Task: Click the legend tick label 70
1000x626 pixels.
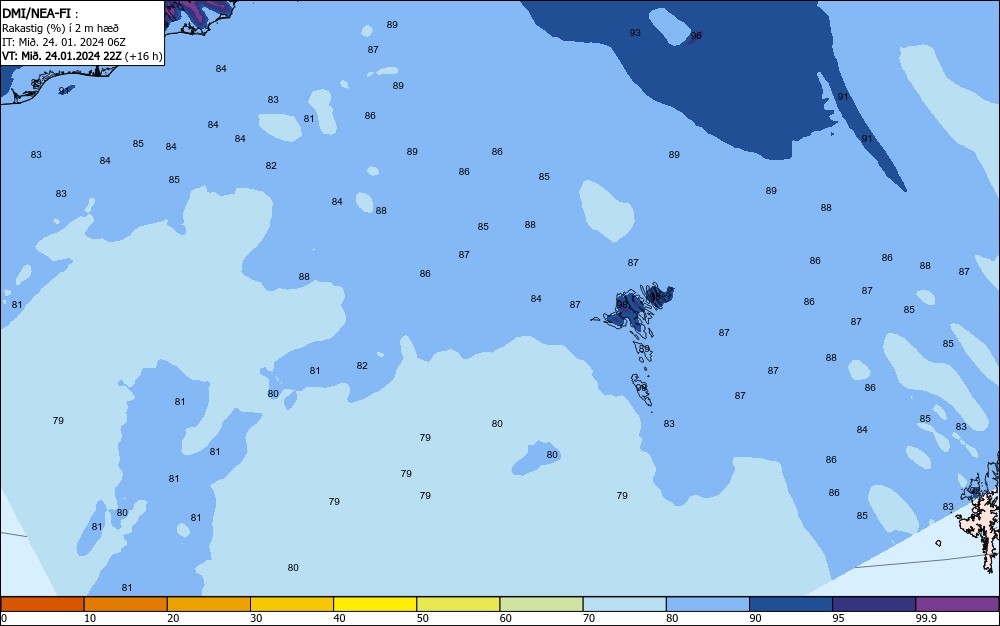Action: coord(589,618)
